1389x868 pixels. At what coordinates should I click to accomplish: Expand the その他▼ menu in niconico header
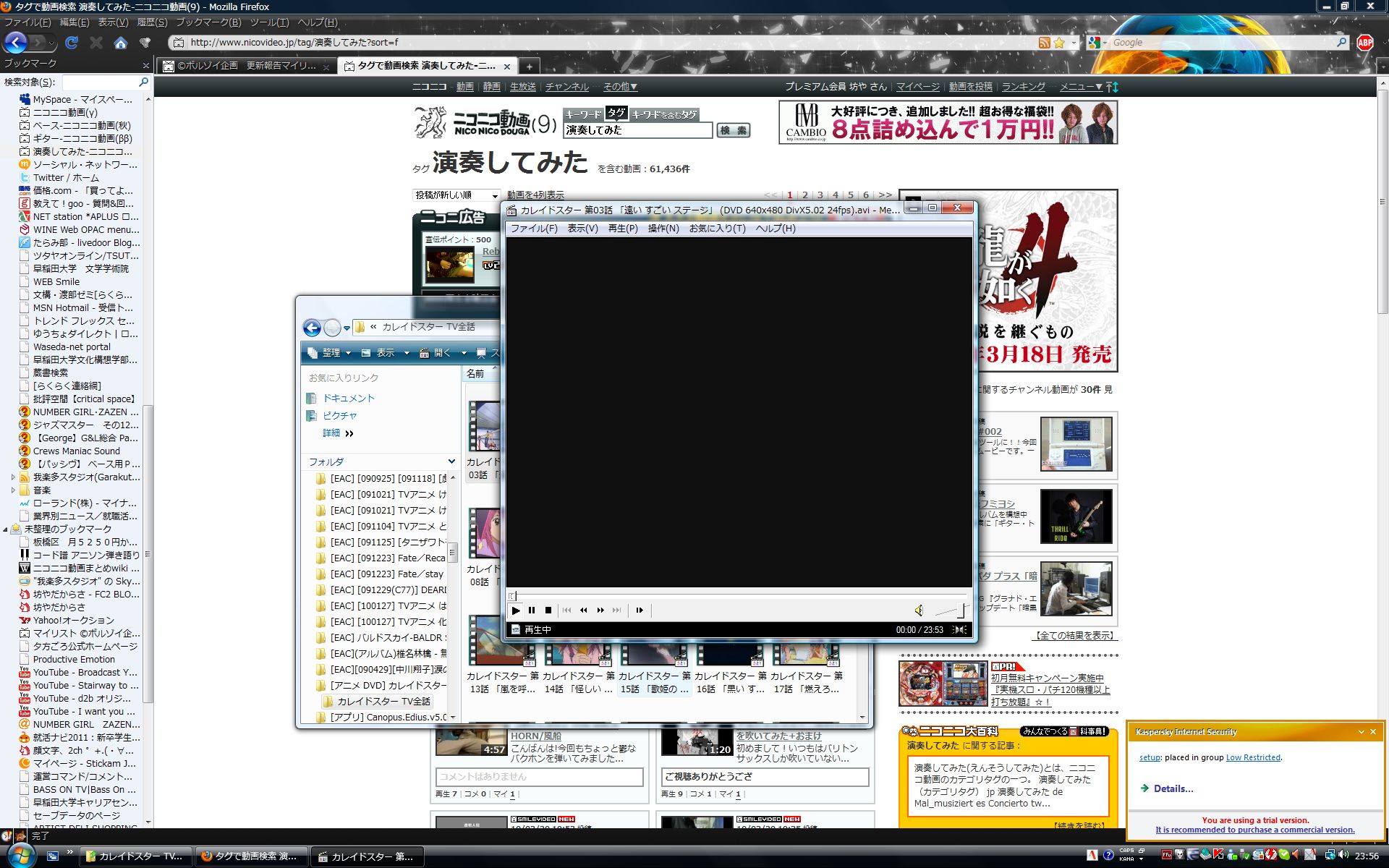620,87
